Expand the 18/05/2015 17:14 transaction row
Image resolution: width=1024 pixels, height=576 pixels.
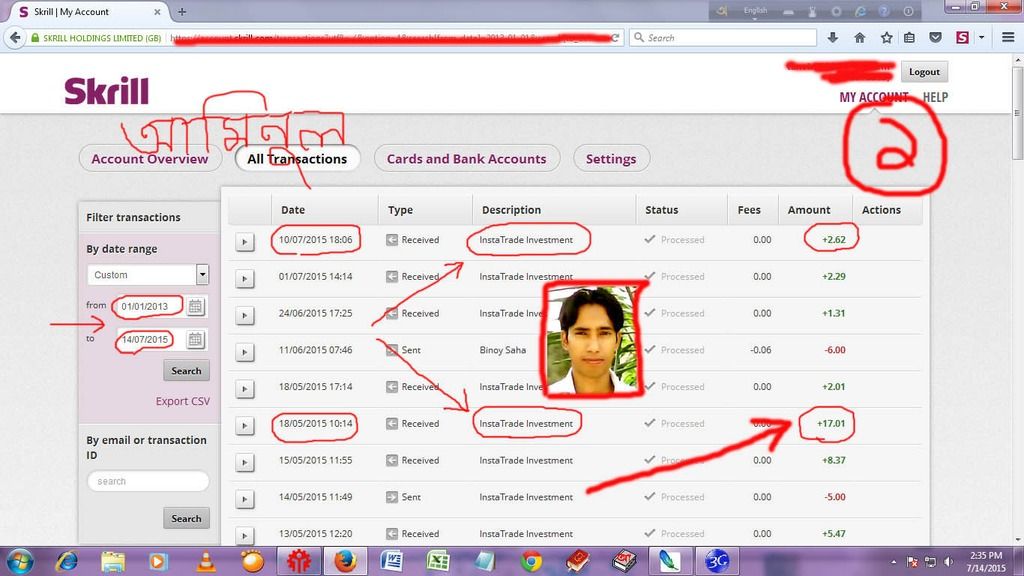[x=244, y=389]
